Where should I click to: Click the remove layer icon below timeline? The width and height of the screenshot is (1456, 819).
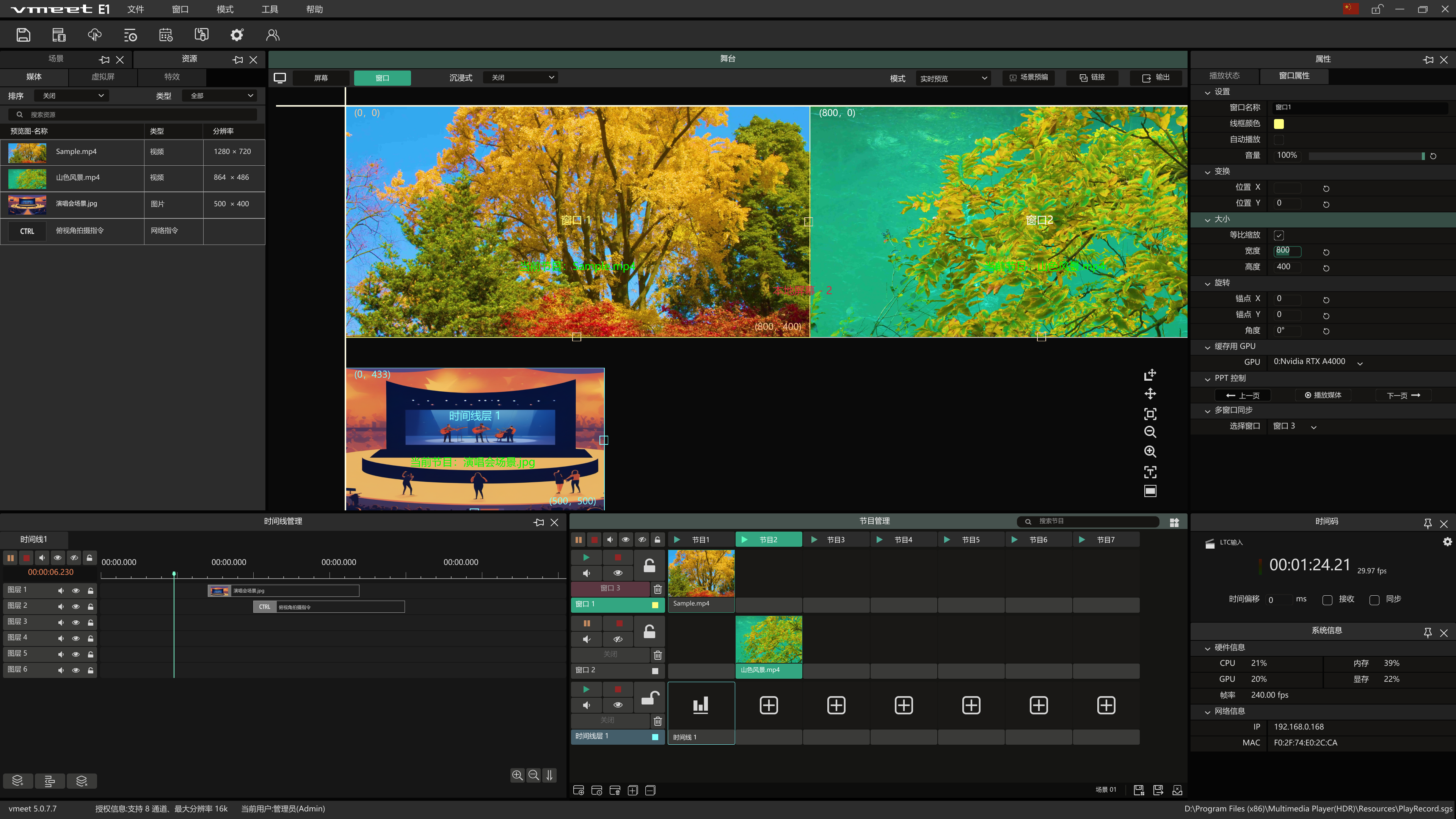[x=82, y=781]
